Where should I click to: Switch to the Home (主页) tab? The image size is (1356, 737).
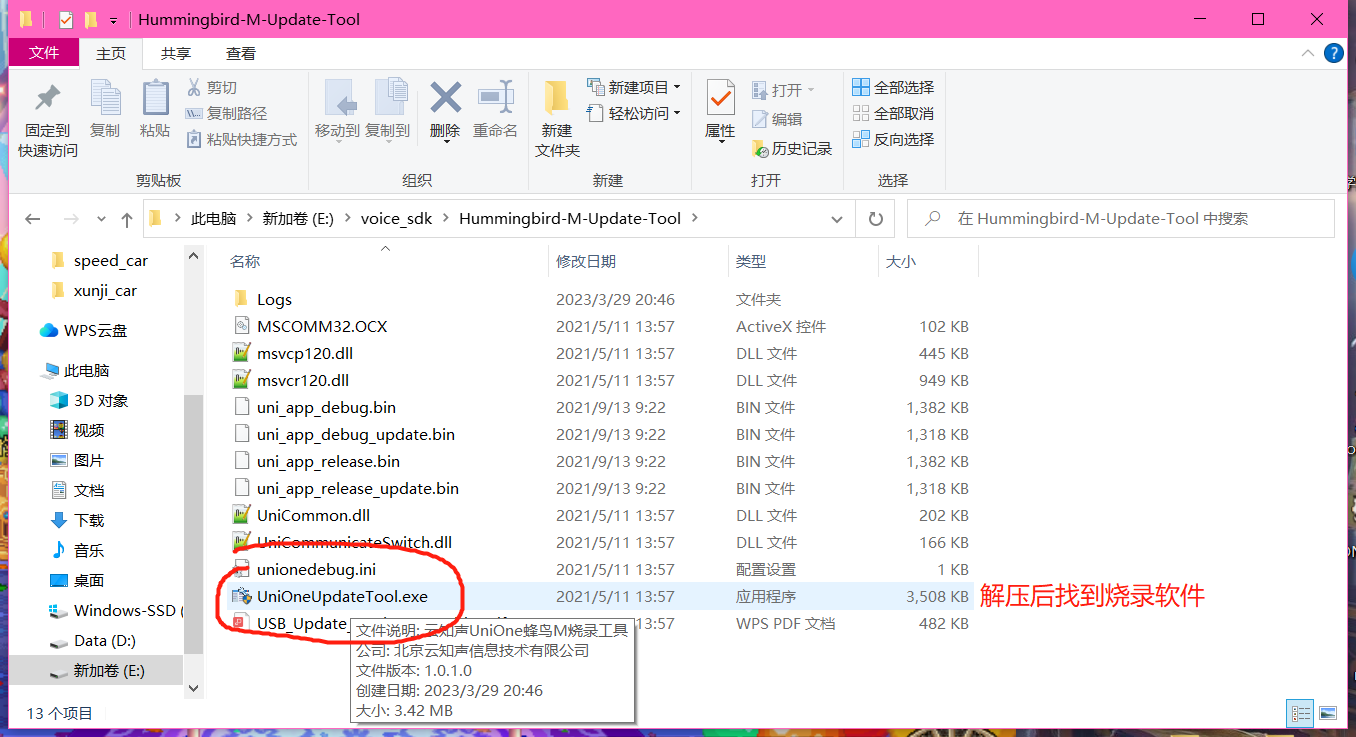tap(111, 53)
